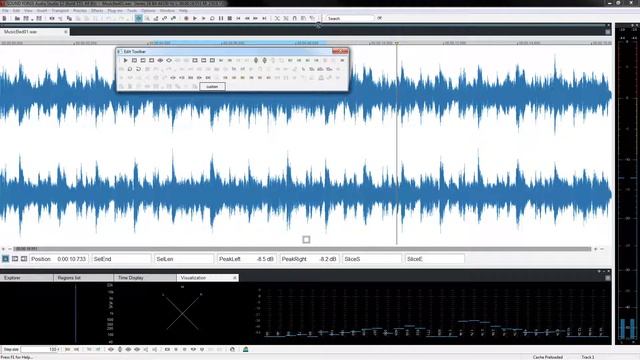Click the SliceS status field
This screenshot has width=640, height=360.
click(x=372, y=259)
